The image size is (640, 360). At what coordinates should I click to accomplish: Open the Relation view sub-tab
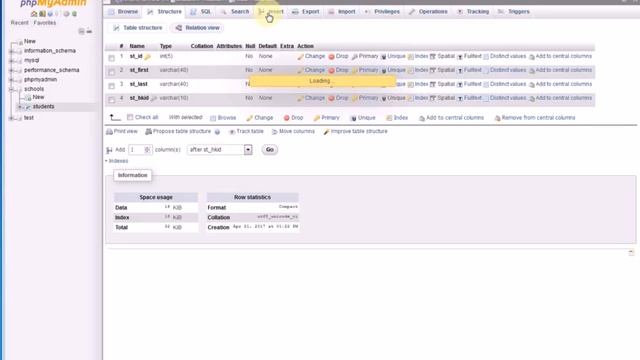(198, 28)
